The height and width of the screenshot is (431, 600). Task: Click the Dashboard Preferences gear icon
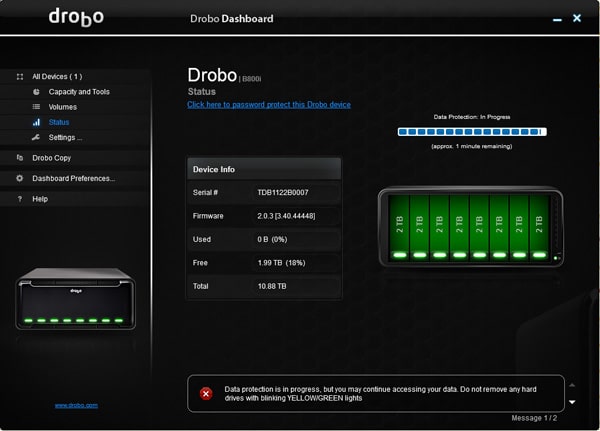(x=20, y=178)
